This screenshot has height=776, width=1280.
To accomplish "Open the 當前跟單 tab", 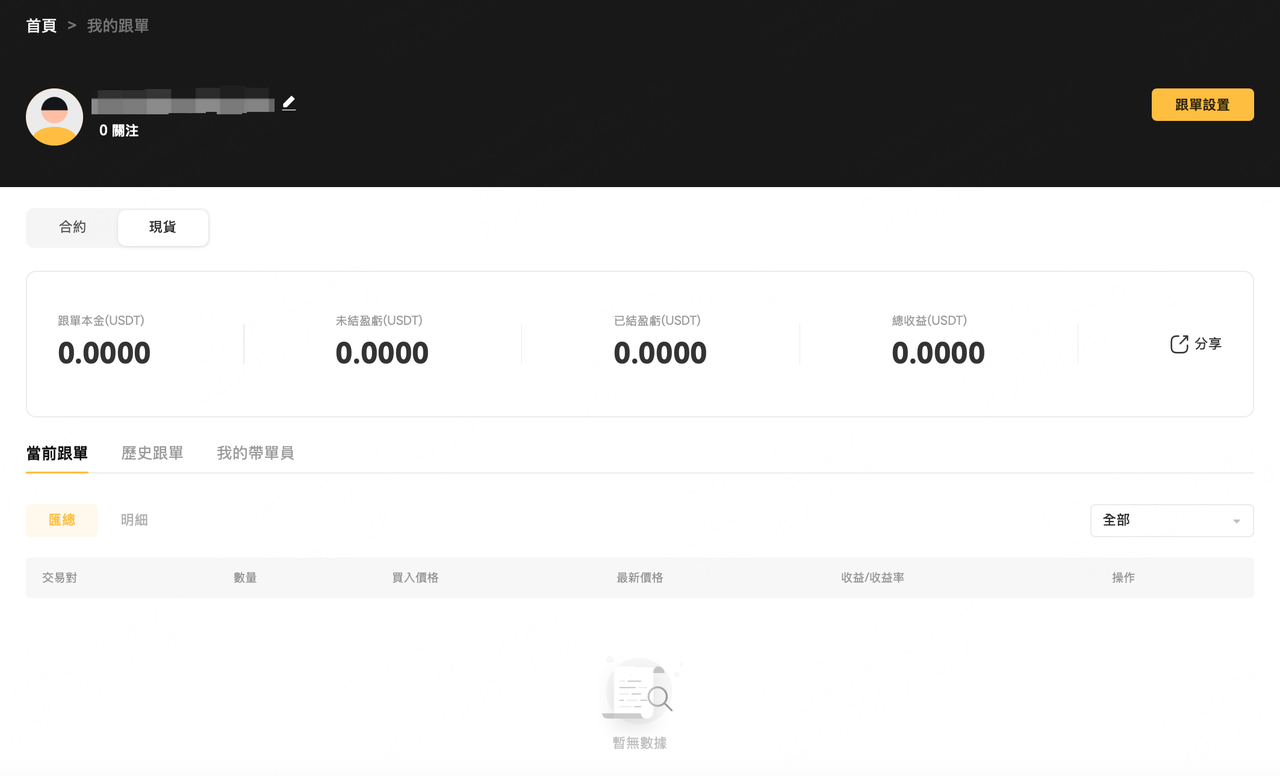I will point(57,453).
